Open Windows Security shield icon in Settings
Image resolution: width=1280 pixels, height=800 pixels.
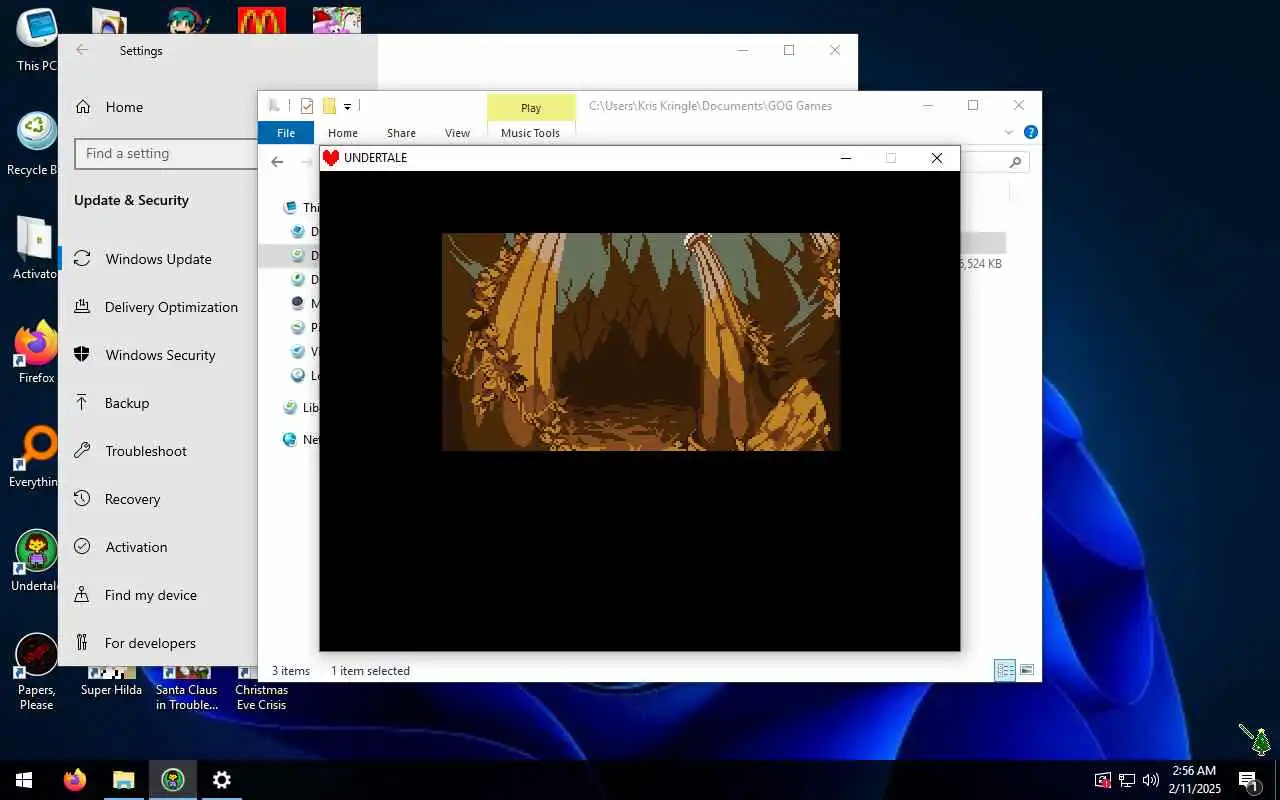(x=83, y=355)
